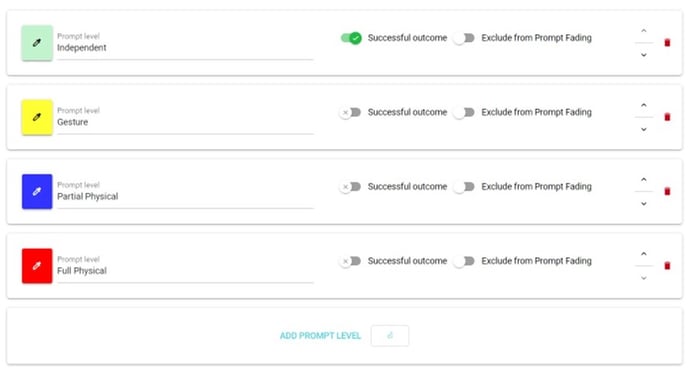Image resolution: width=688 pixels, height=370 pixels.
Task: Toggle Exclude from Prompt Fading for Full Physical
Action: [x=464, y=261]
